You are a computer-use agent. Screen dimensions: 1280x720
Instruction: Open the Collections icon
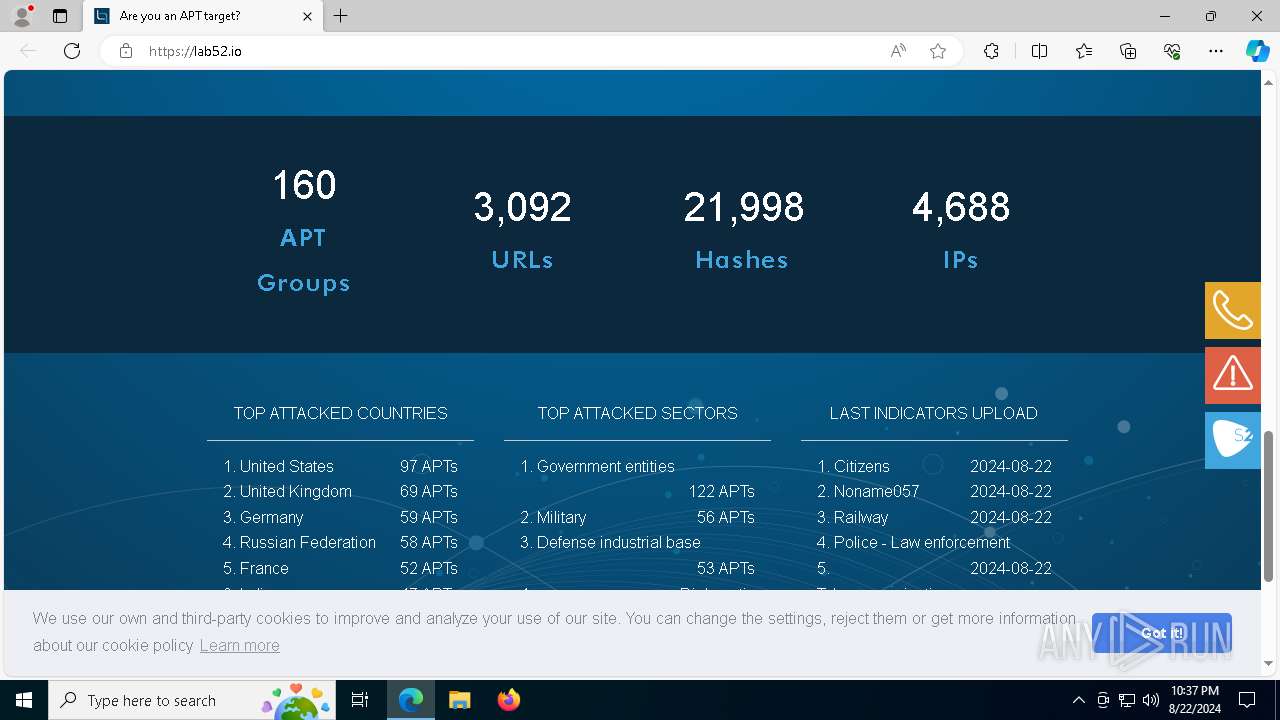coord(1128,51)
